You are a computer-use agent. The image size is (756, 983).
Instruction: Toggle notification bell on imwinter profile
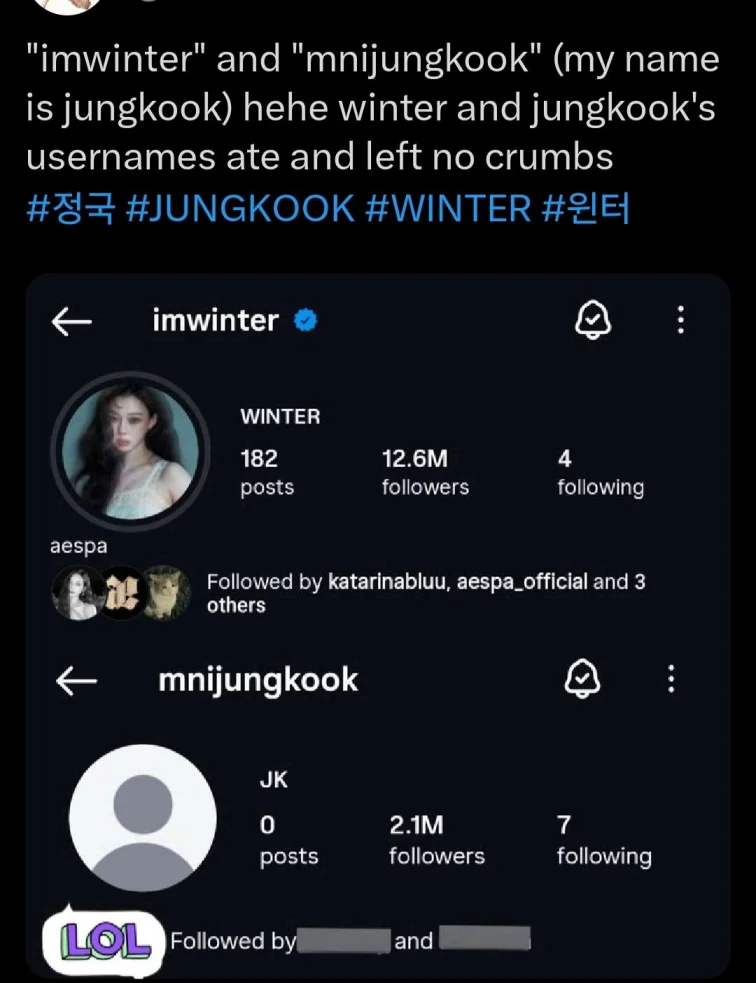tap(592, 320)
